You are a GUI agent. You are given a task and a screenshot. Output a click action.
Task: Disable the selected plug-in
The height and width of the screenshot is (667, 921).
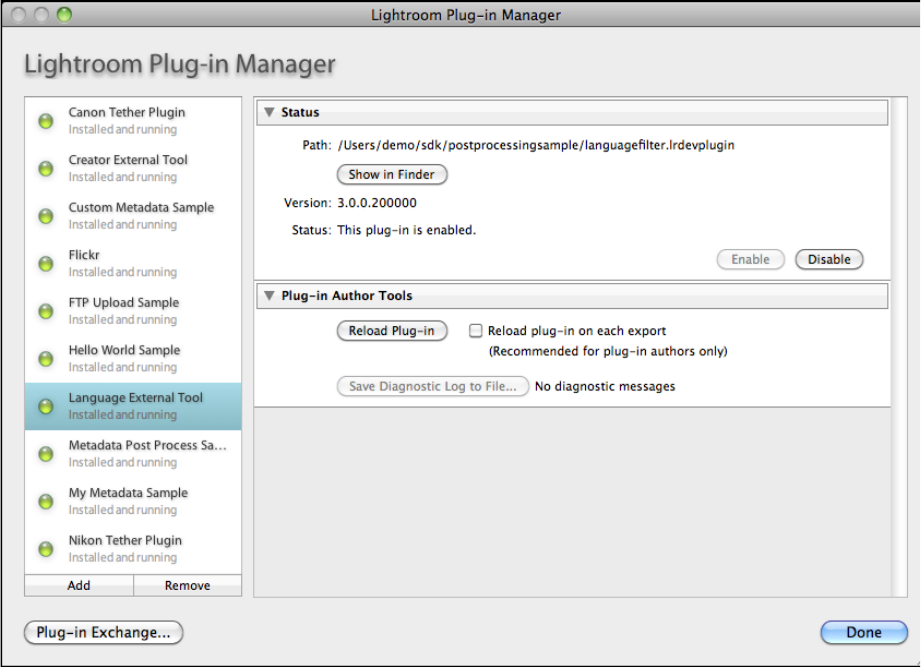coord(829,260)
